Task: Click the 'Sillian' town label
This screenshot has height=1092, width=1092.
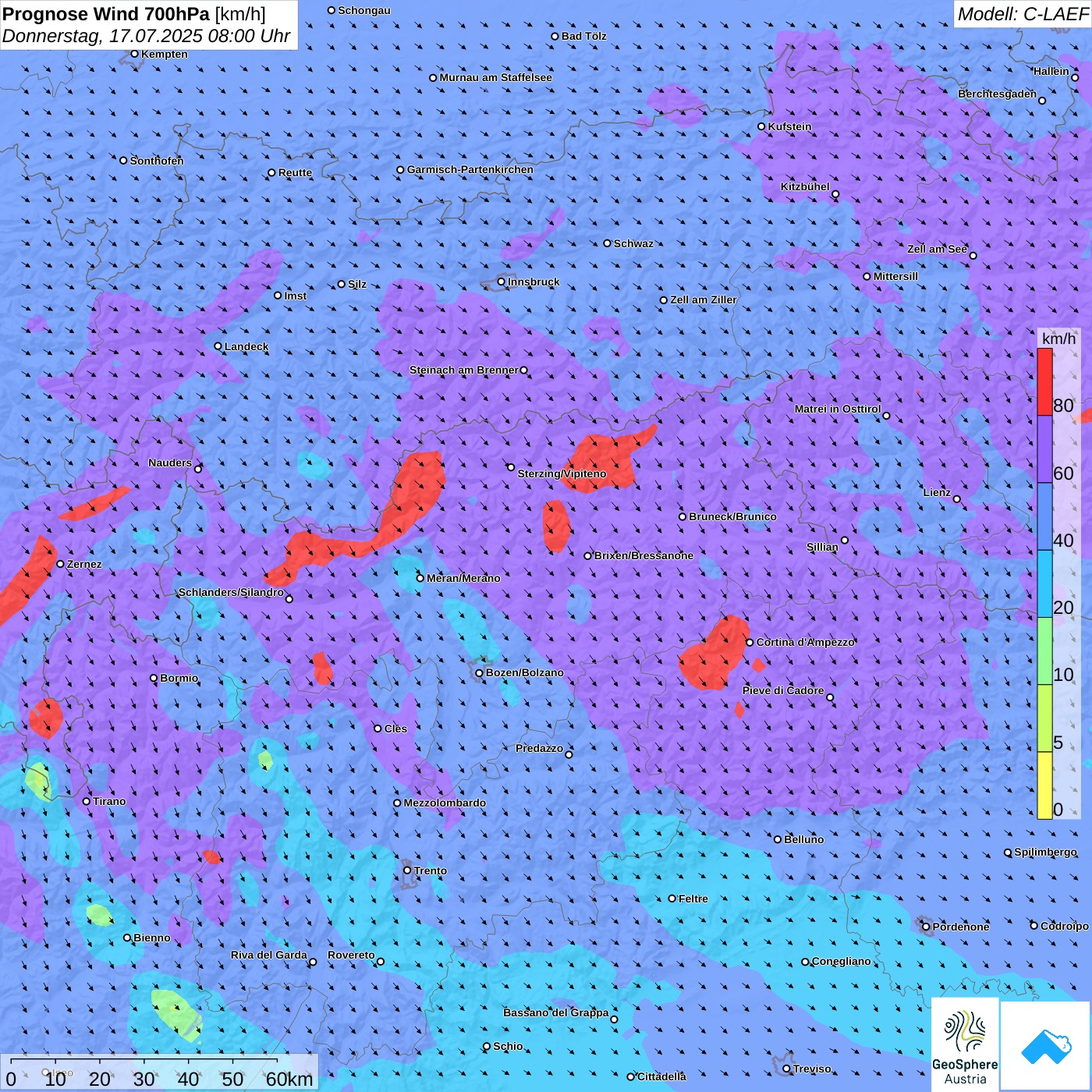Action: coord(822,547)
